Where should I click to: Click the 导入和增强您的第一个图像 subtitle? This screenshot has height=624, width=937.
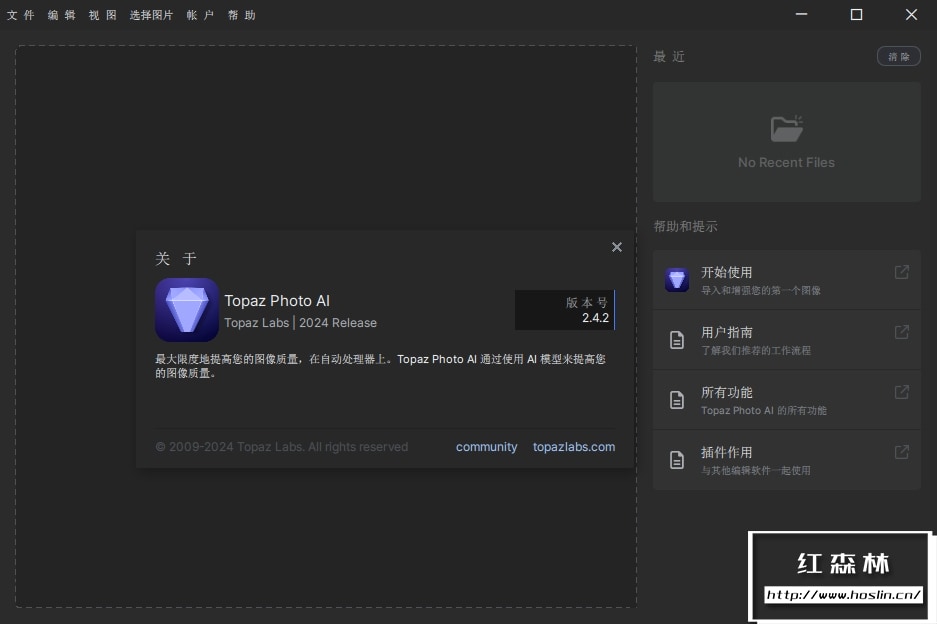(761, 290)
